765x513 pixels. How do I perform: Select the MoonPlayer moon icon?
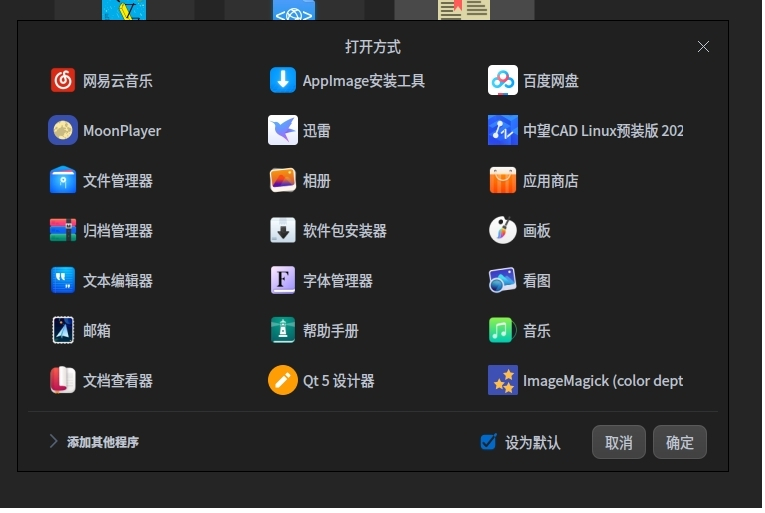coord(63,131)
